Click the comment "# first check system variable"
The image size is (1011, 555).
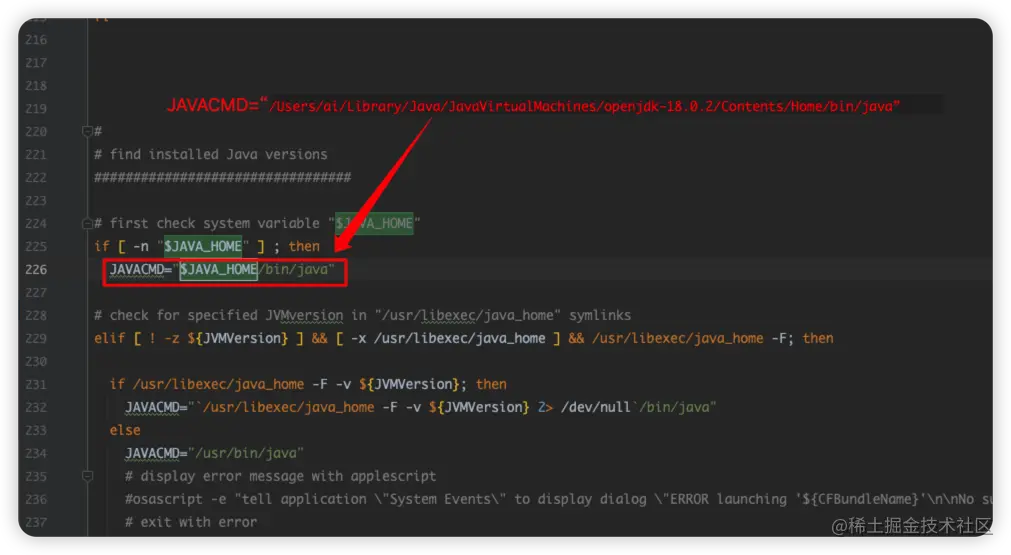tap(207, 224)
